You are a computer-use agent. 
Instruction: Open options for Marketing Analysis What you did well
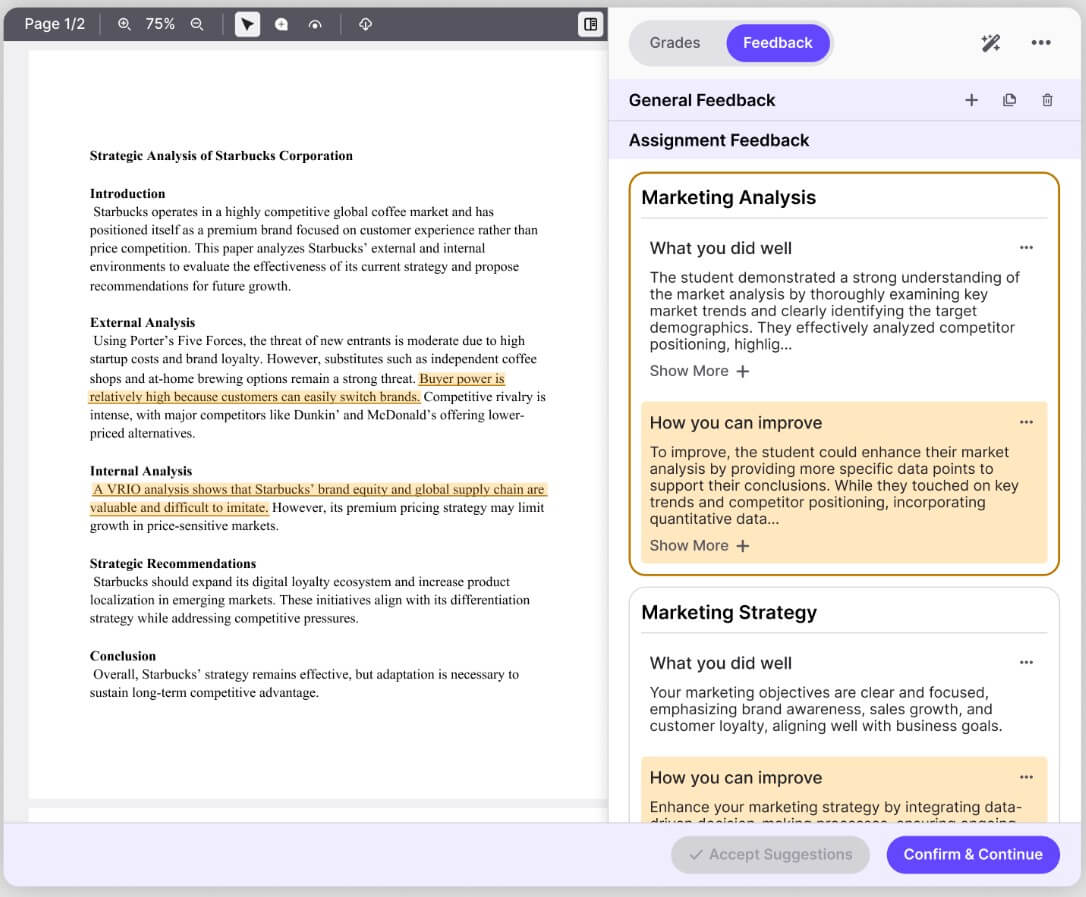1026,247
